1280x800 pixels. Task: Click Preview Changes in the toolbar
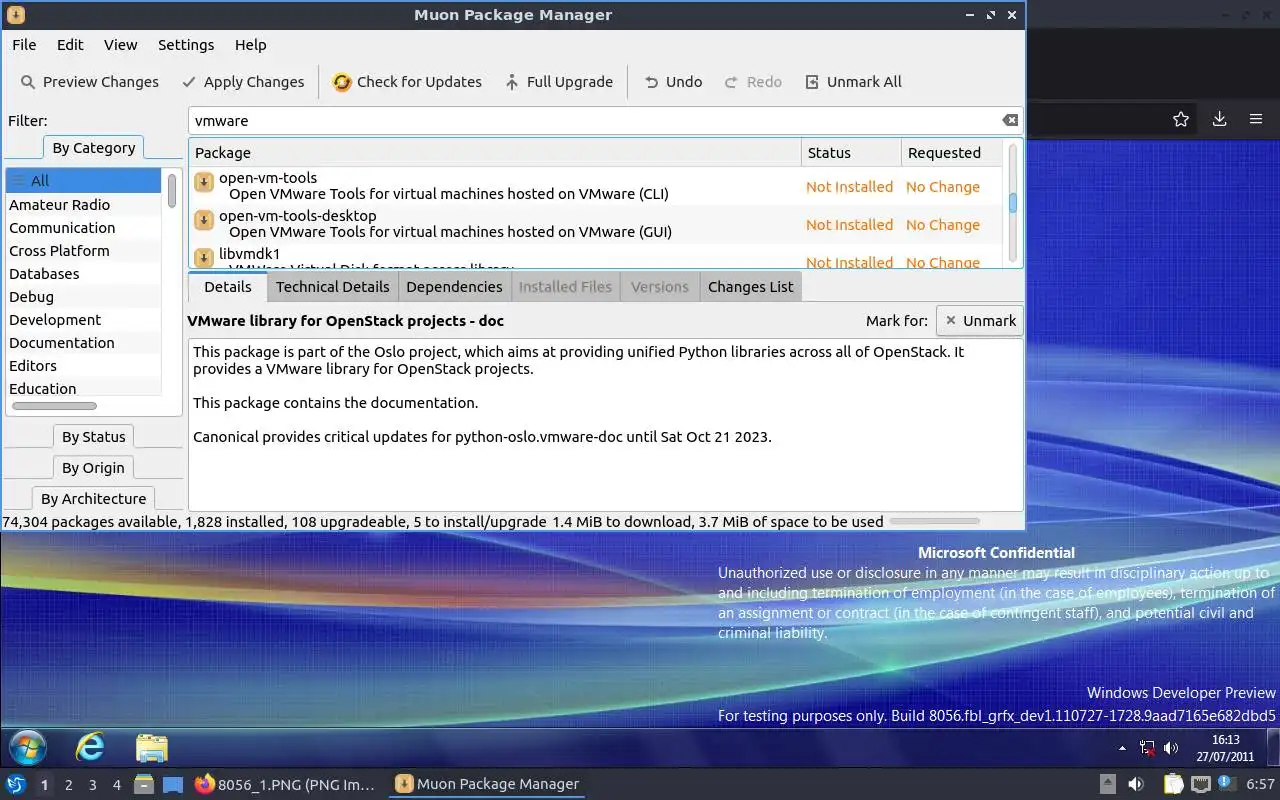pos(89,82)
